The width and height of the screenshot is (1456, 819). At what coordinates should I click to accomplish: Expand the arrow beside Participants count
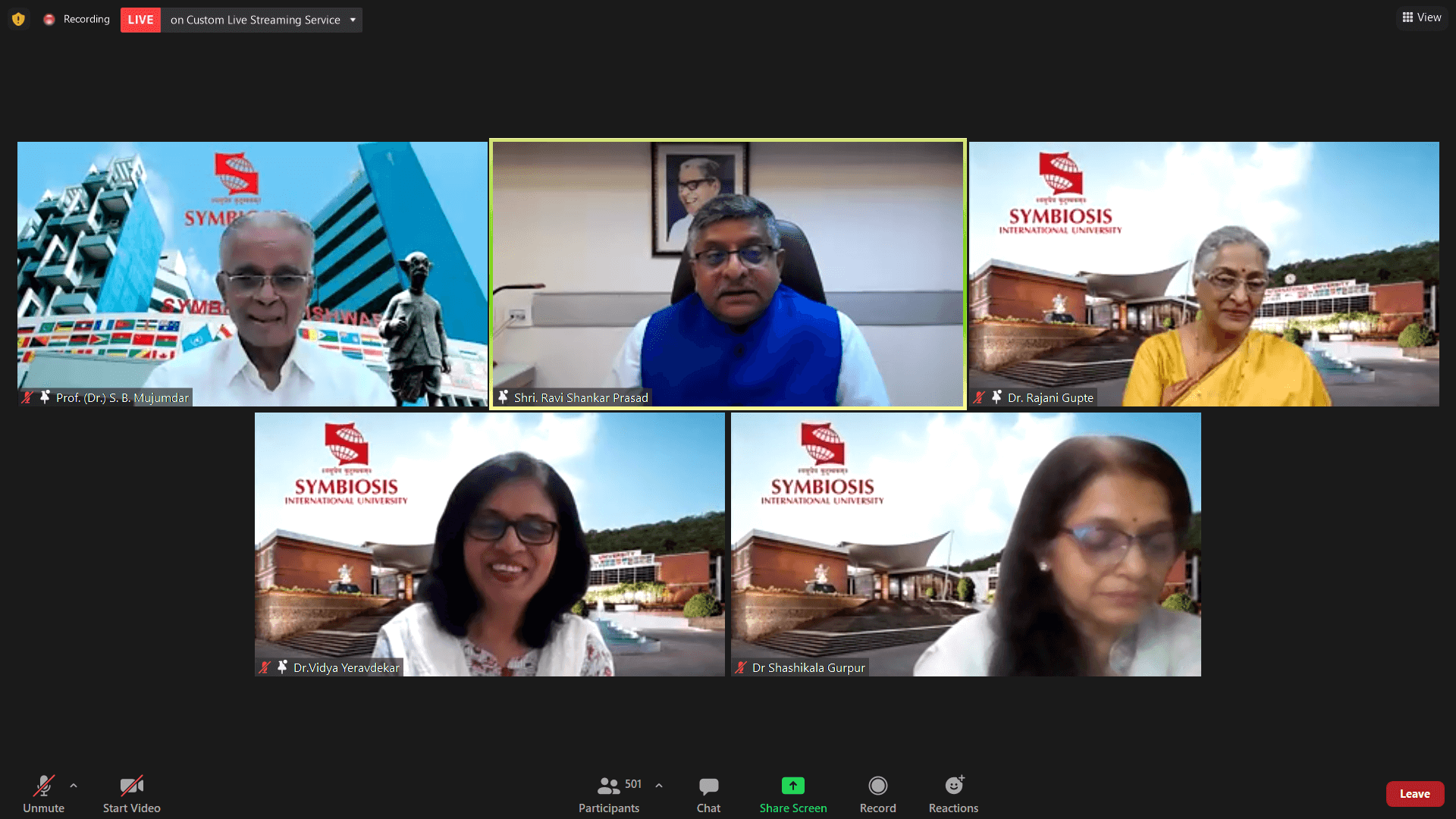point(659,786)
